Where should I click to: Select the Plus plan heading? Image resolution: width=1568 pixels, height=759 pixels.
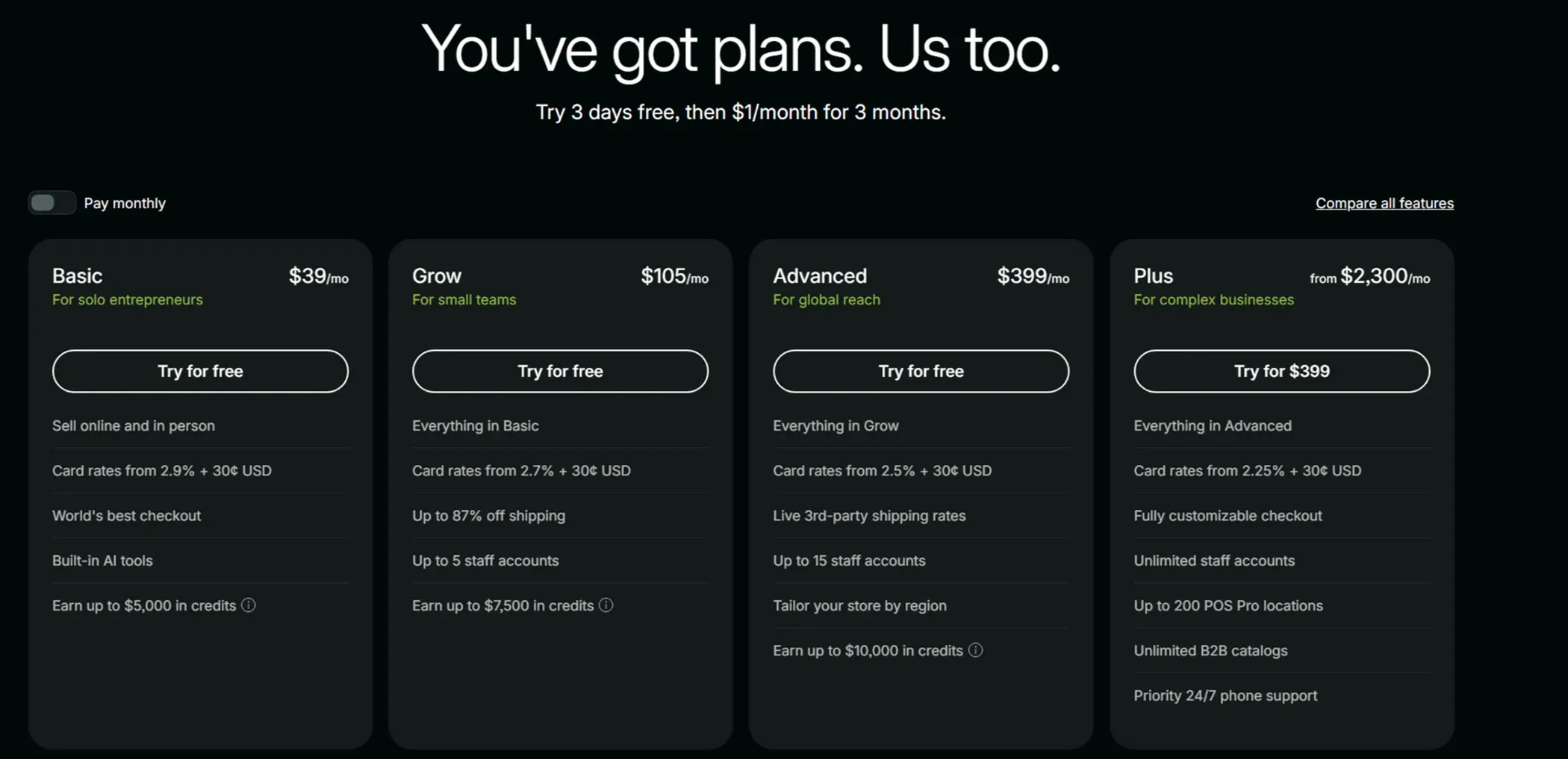click(x=1152, y=275)
